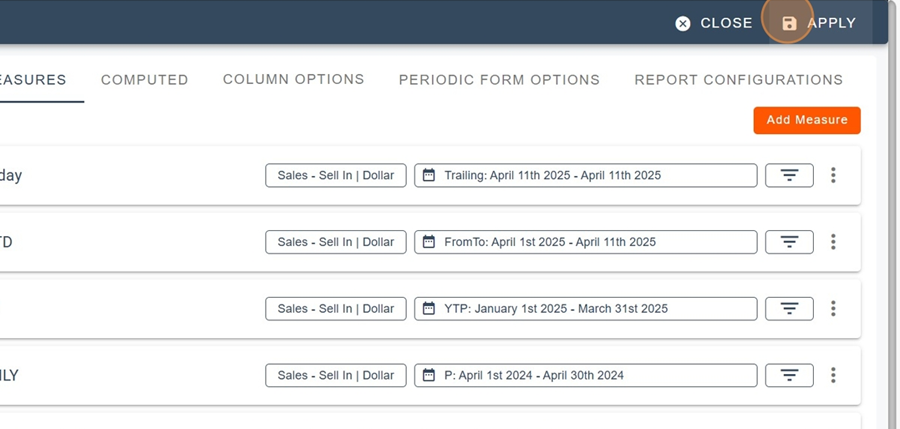Click Sales - Sell In chip in first row
The height and width of the screenshot is (429, 900).
tap(336, 175)
